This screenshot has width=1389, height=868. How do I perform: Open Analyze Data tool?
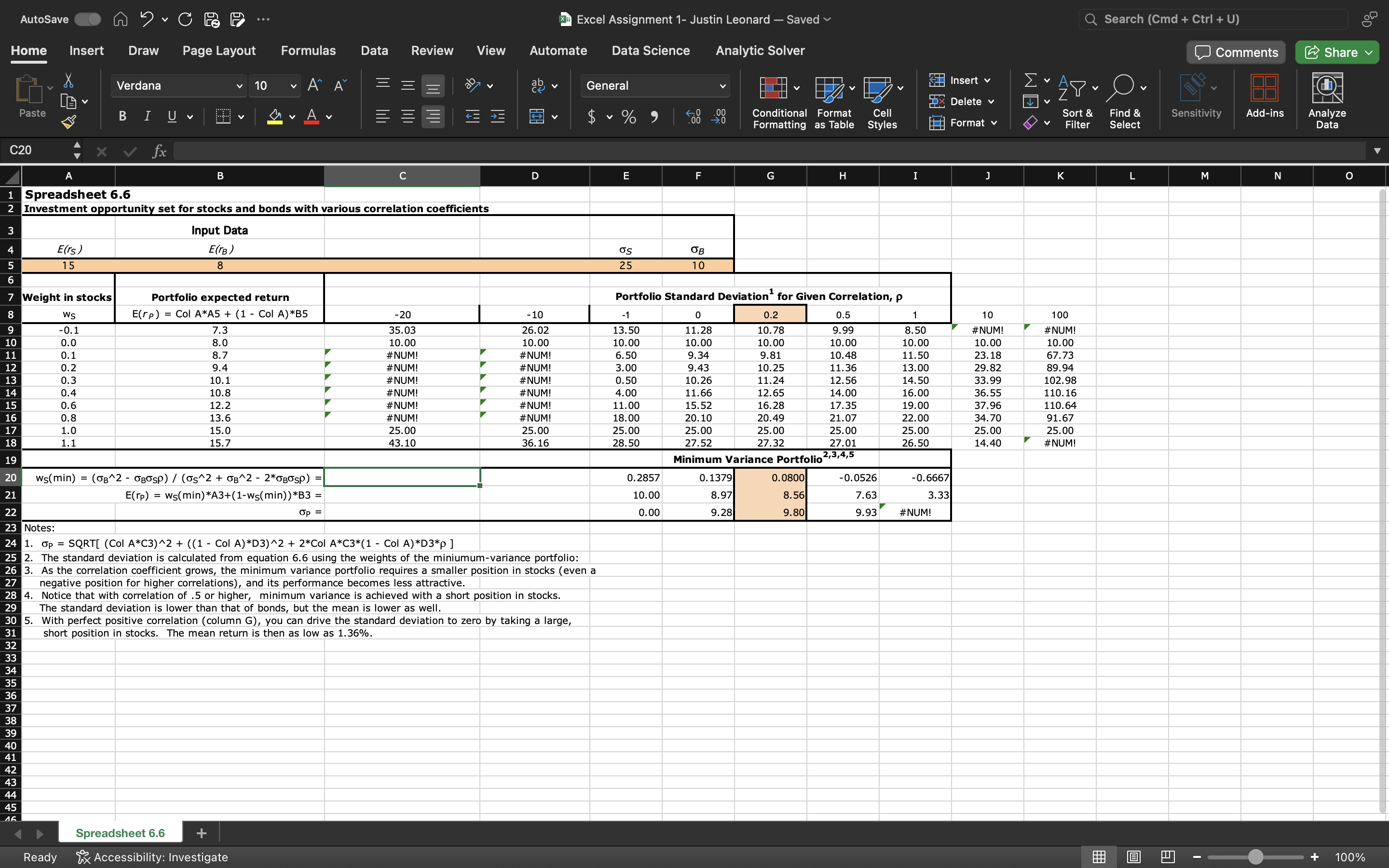1326,101
